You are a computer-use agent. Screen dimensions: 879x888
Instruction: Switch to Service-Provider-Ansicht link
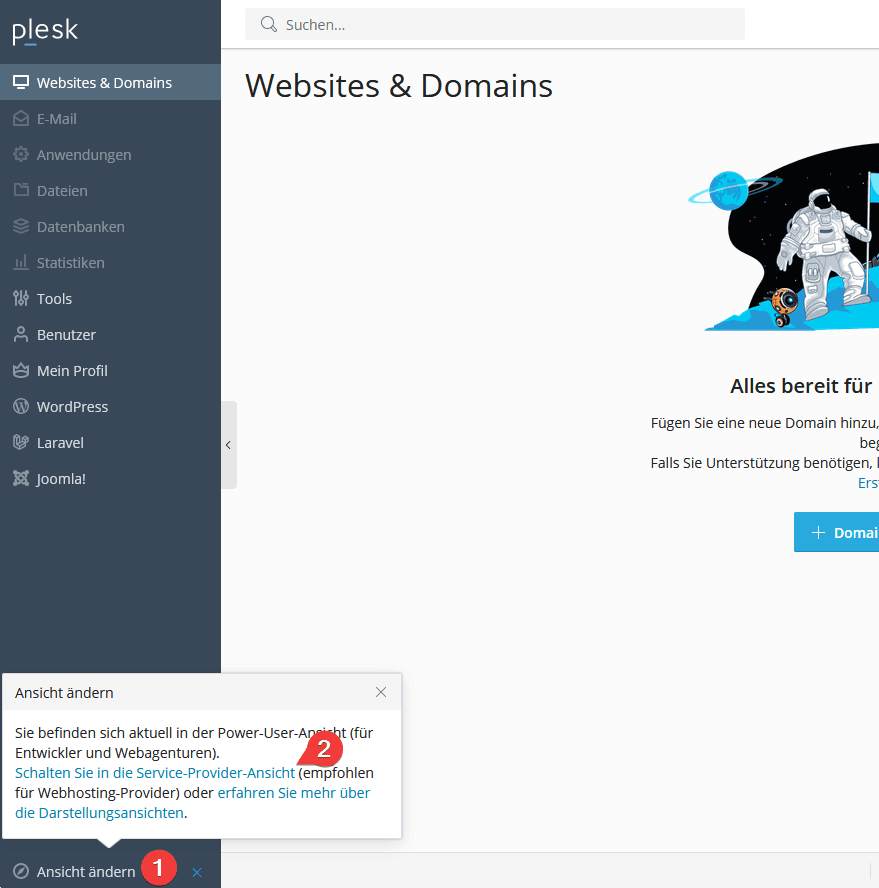pyautogui.click(x=155, y=773)
